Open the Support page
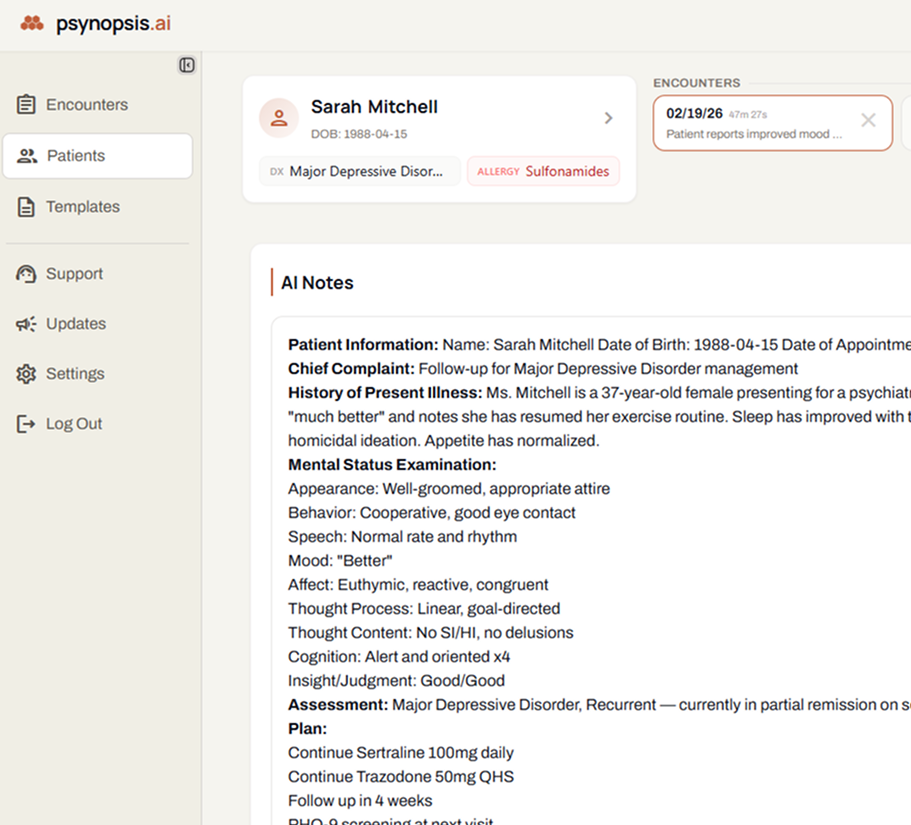Image resolution: width=911 pixels, height=825 pixels. coord(76,273)
